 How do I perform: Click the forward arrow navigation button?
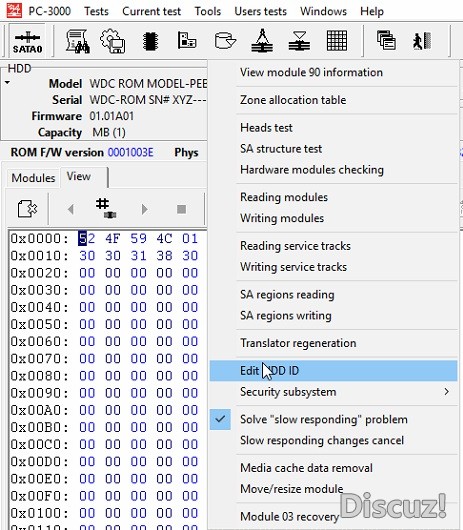145,209
